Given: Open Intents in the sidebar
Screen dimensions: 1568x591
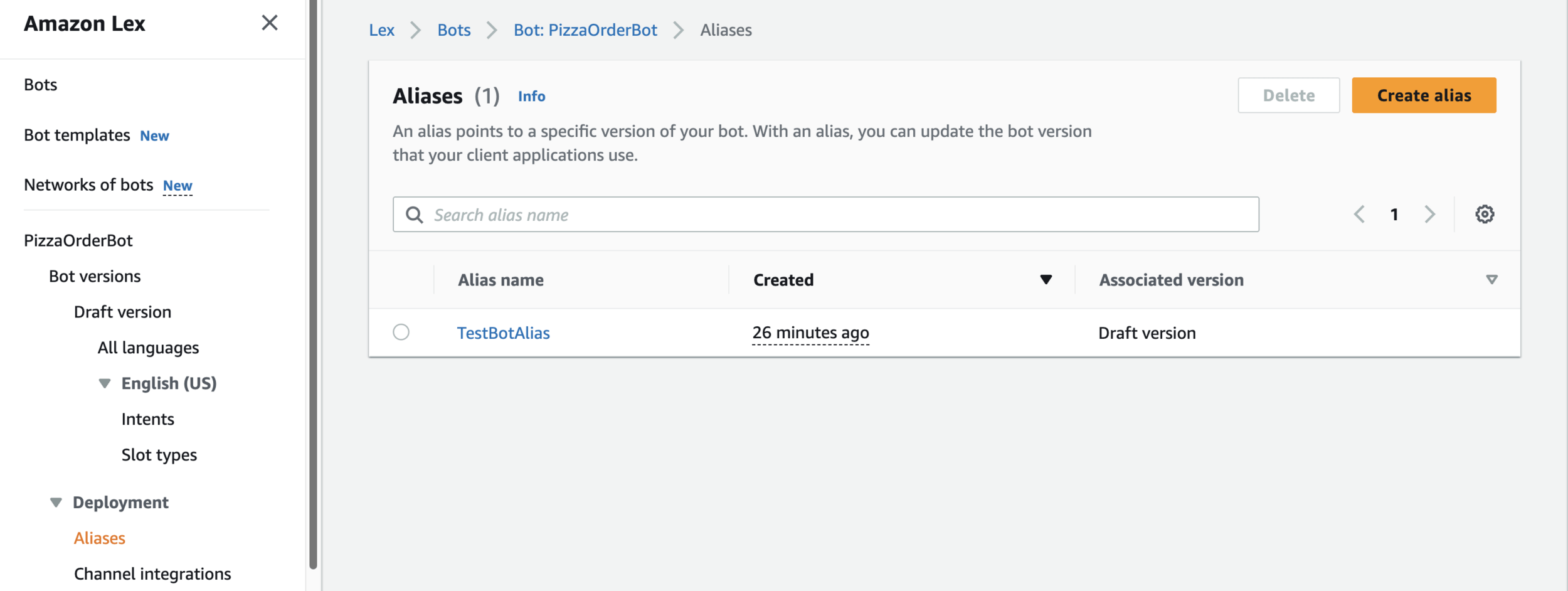Looking at the screenshot, I should (x=148, y=419).
